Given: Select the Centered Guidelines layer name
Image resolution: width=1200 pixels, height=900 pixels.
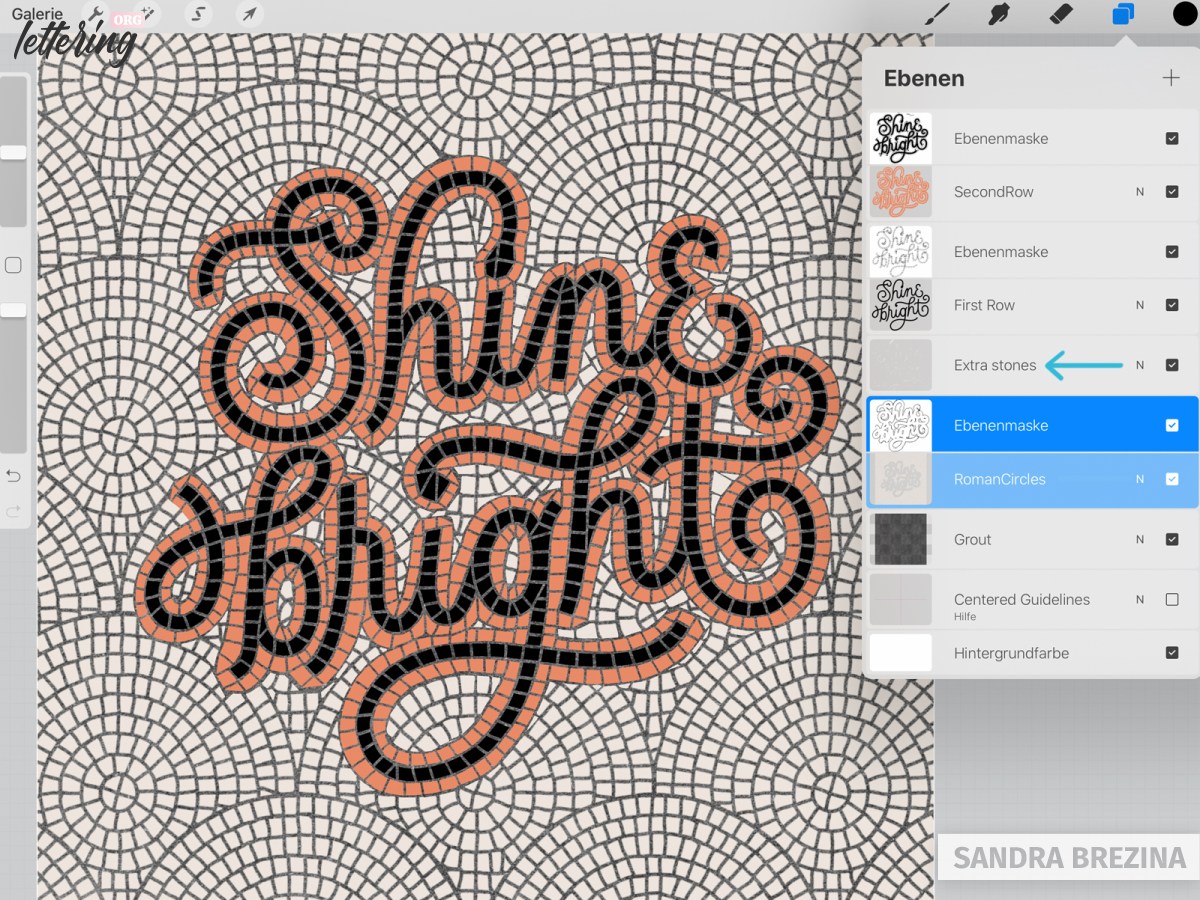Looking at the screenshot, I should pos(1022,599).
